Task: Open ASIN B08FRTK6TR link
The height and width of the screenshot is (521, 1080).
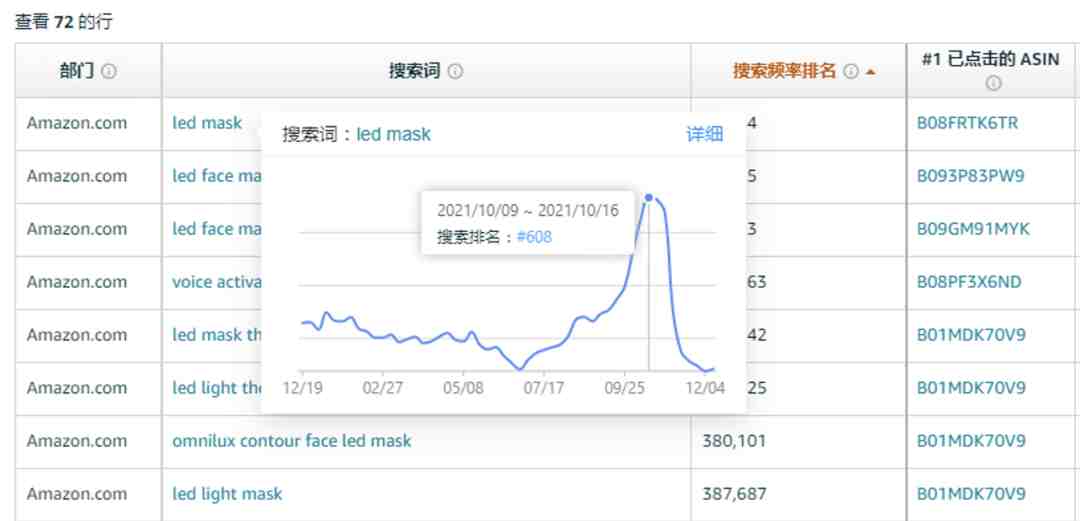Action: point(967,123)
